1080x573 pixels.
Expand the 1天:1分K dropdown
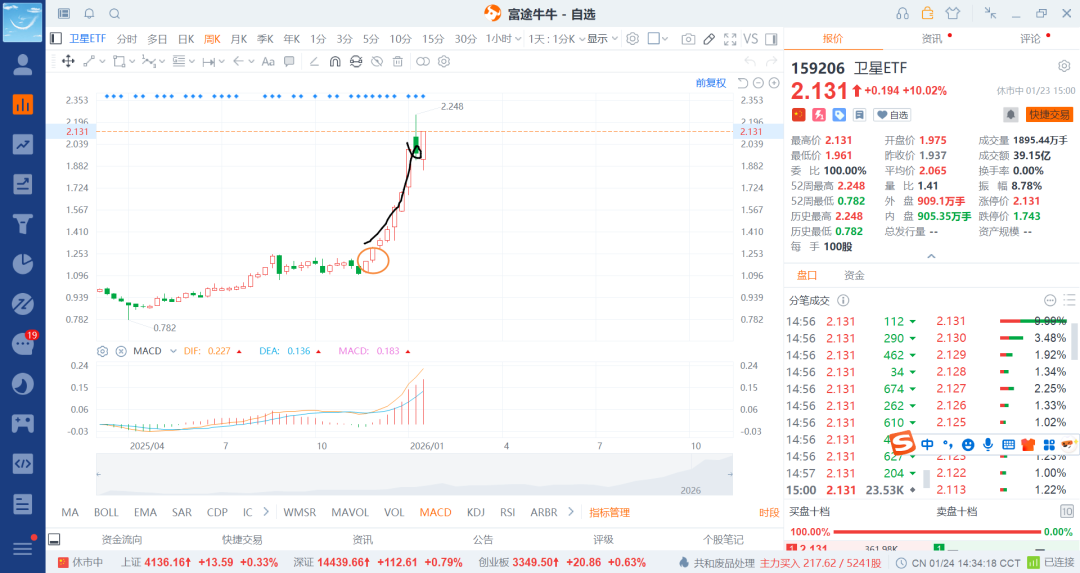(557, 39)
